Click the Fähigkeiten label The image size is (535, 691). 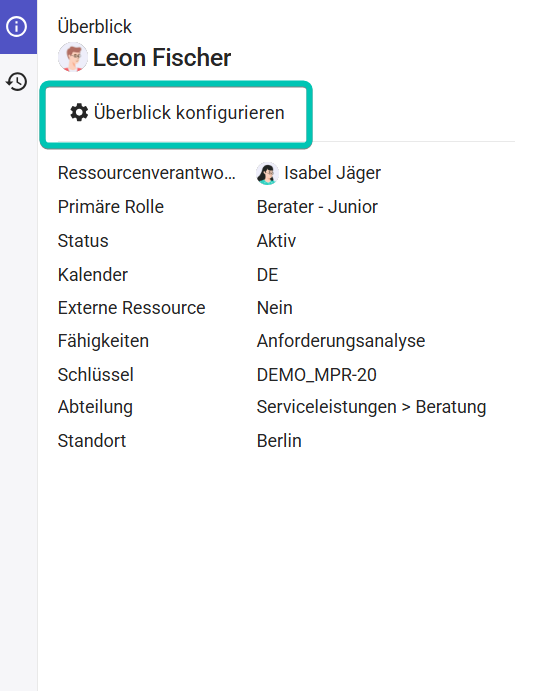(103, 341)
